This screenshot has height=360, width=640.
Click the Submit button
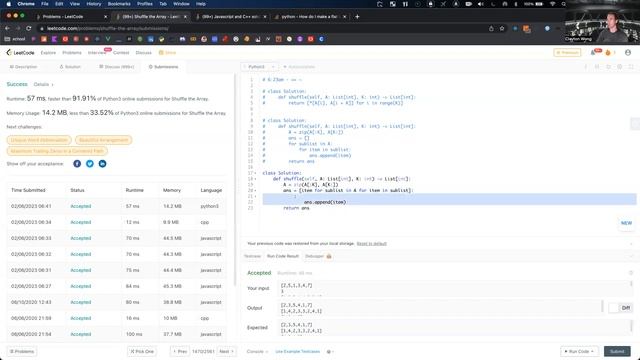[x=617, y=351]
